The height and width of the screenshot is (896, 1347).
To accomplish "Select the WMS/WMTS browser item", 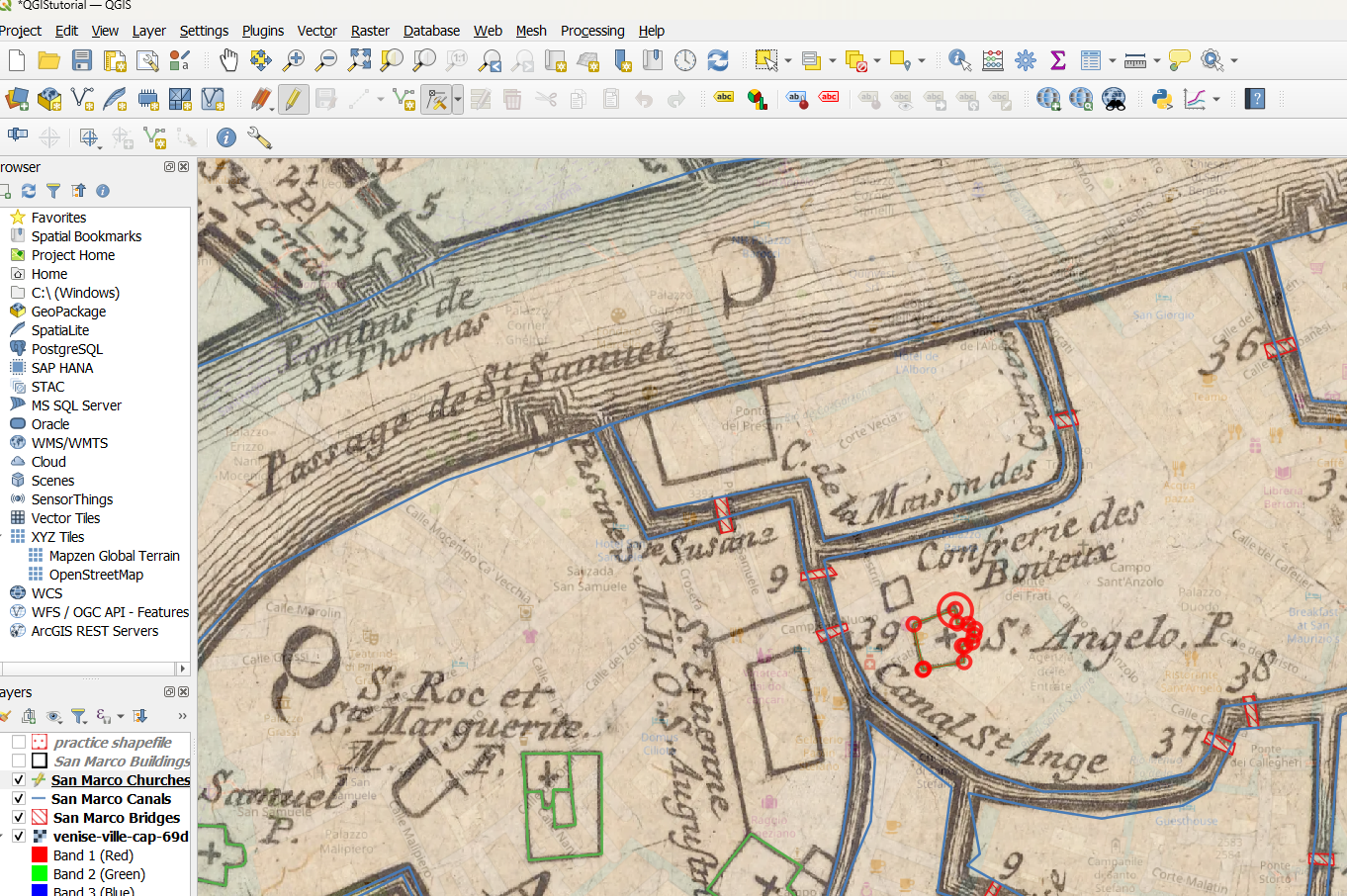I will (x=69, y=443).
